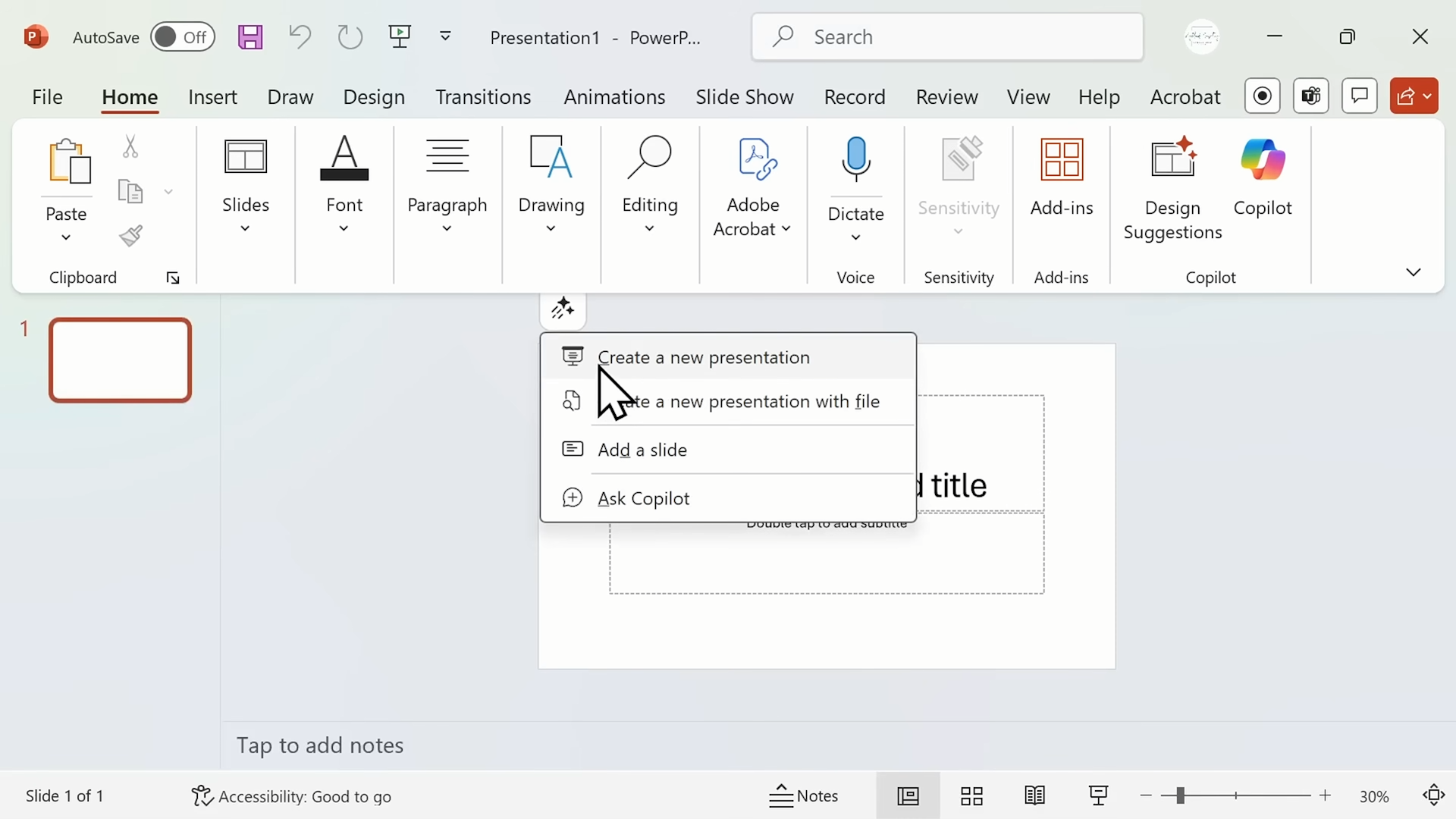
Task: Open the Insert tab
Action: coord(212,97)
